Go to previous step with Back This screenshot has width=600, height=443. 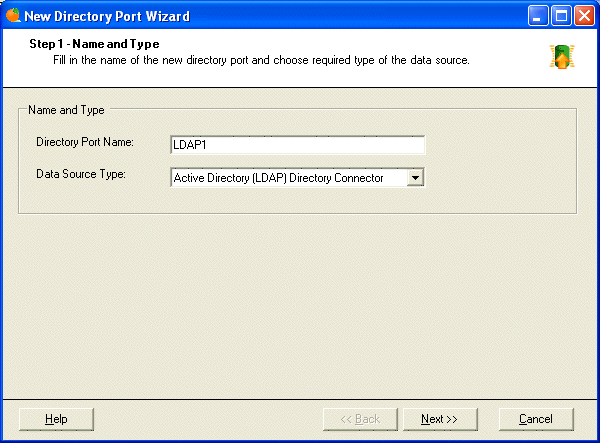pyautogui.click(x=360, y=419)
